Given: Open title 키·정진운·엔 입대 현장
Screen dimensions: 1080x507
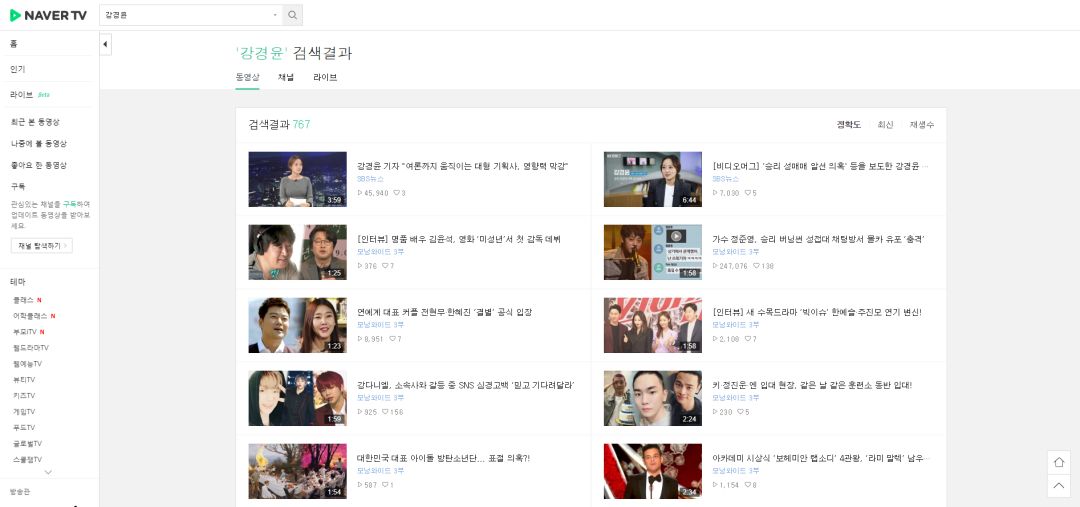Looking at the screenshot, I should pos(812,385).
